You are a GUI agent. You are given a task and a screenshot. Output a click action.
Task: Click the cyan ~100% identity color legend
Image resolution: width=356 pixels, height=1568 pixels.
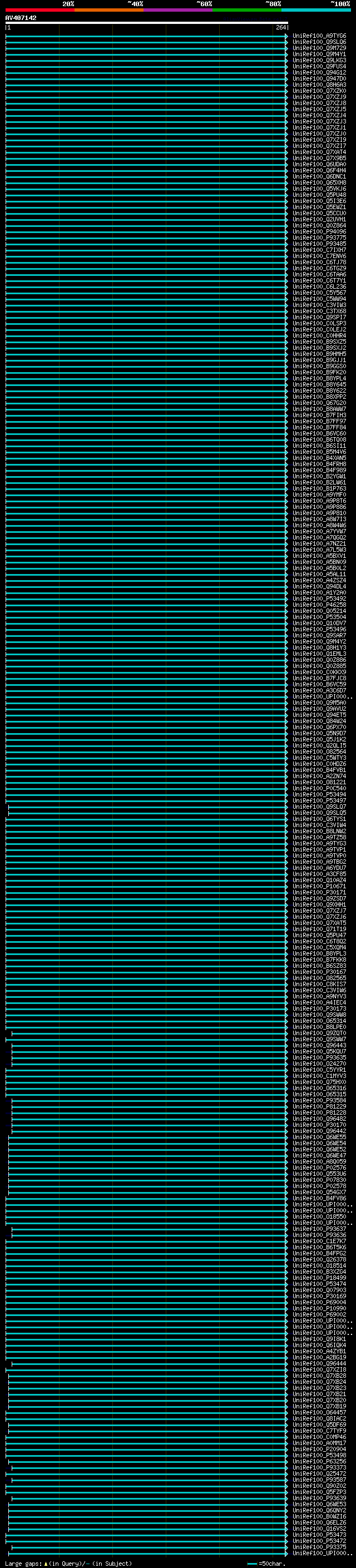[316, 11]
